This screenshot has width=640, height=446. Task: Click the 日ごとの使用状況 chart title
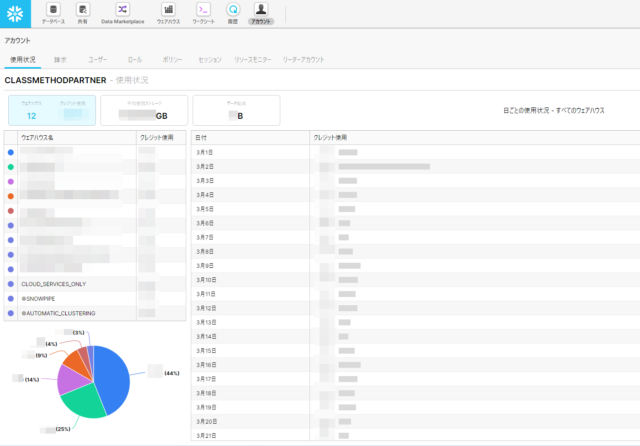coord(553,111)
